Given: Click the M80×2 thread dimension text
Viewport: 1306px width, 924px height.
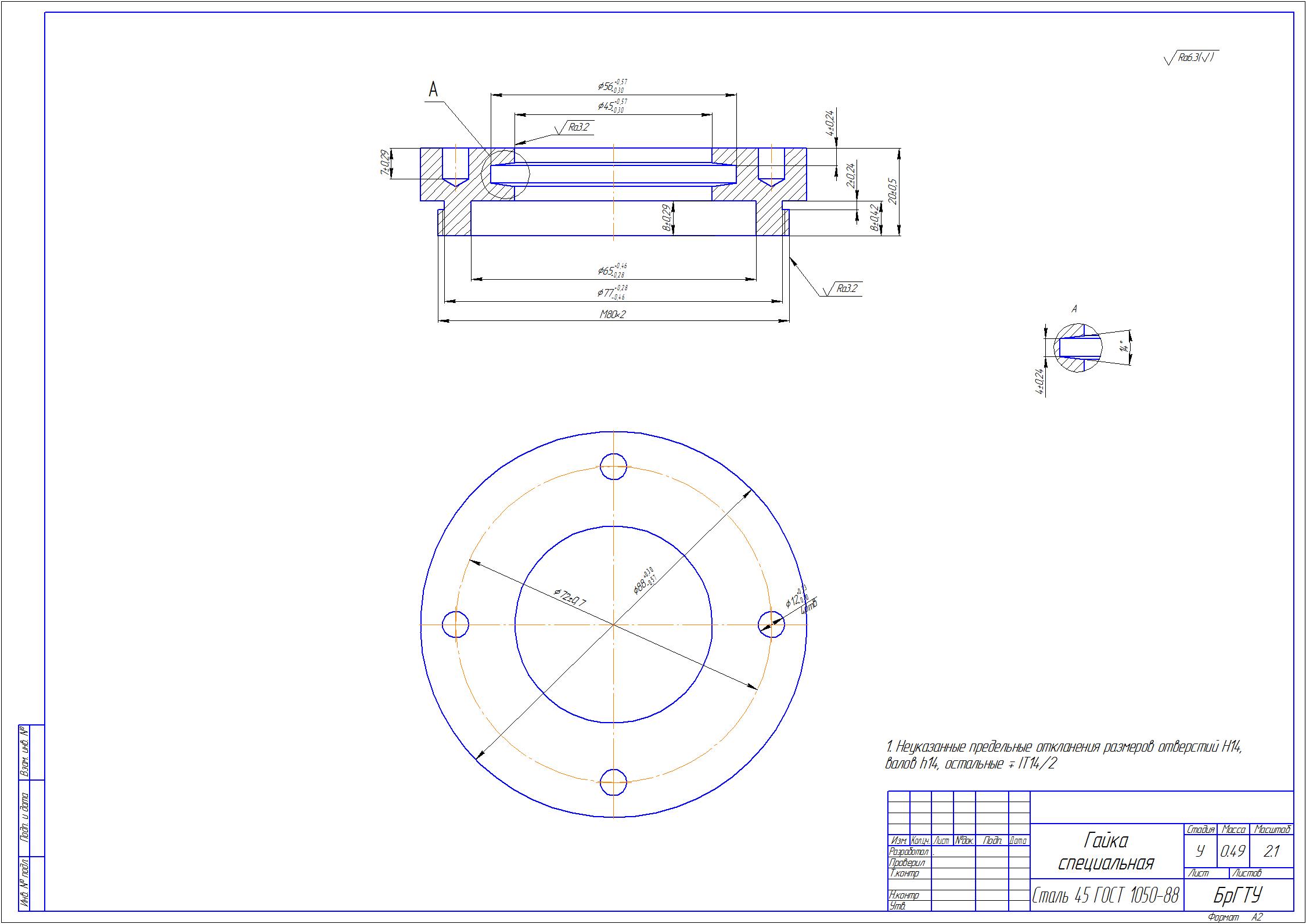Looking at the screenshot, I should pos(613,315).
